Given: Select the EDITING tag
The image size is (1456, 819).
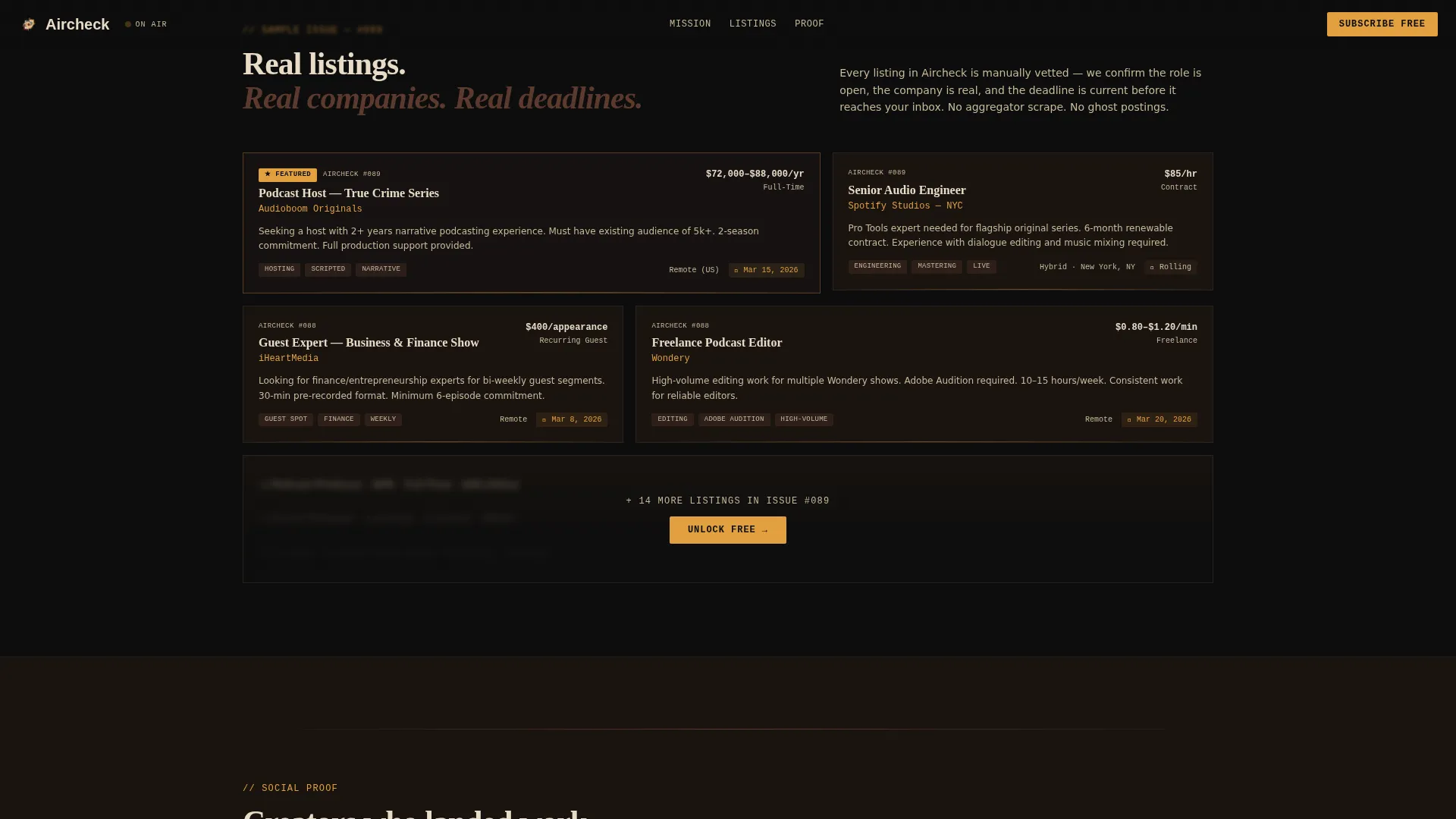Looking at the screenshot, I should [x=672, y=420].
